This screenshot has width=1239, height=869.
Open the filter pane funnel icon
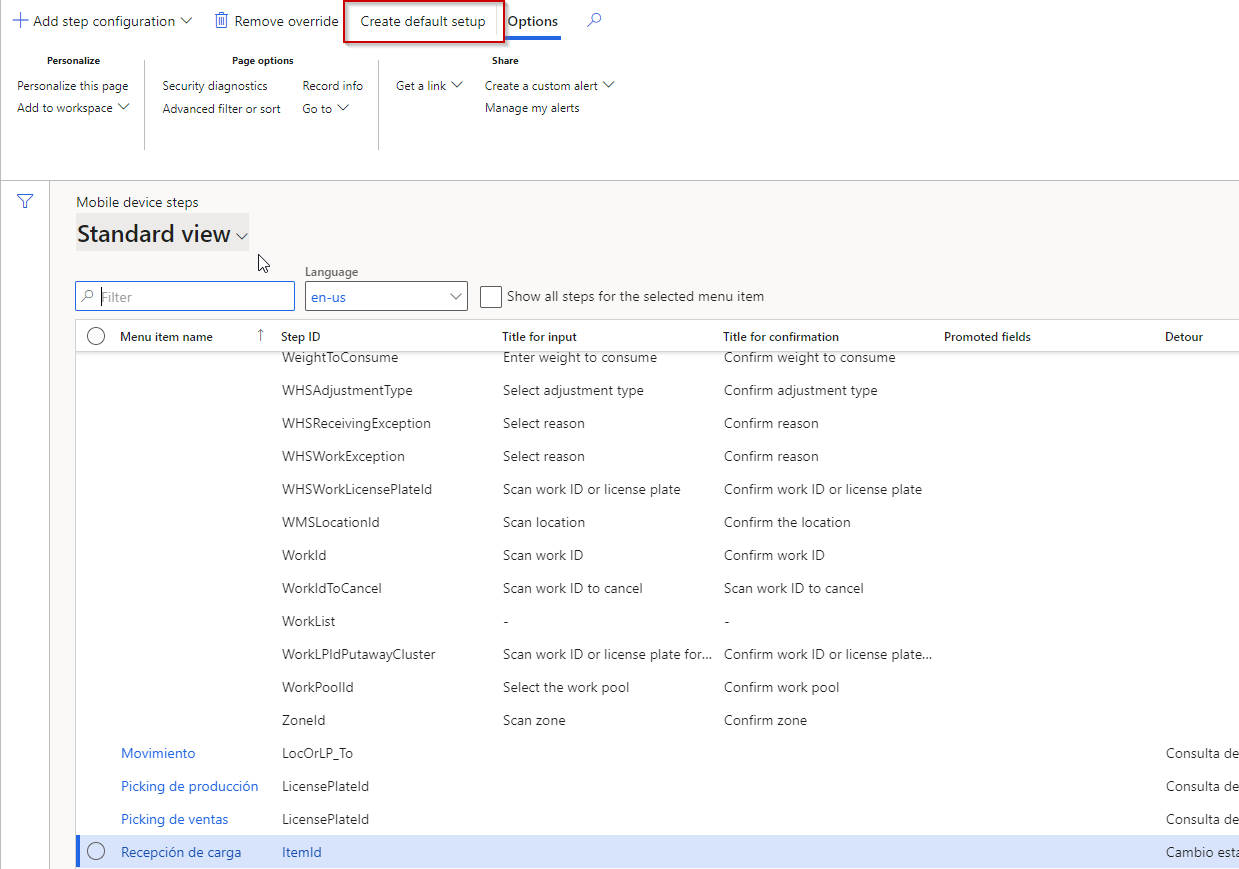click(x=25, y=202)
